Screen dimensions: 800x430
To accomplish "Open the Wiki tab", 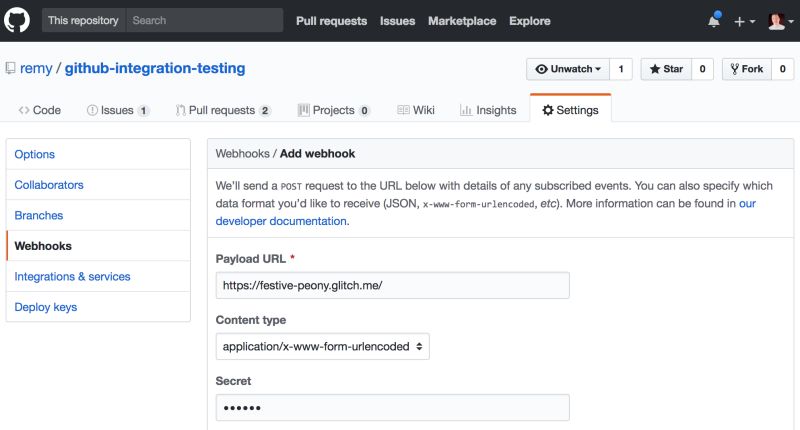I will [416, 110].
